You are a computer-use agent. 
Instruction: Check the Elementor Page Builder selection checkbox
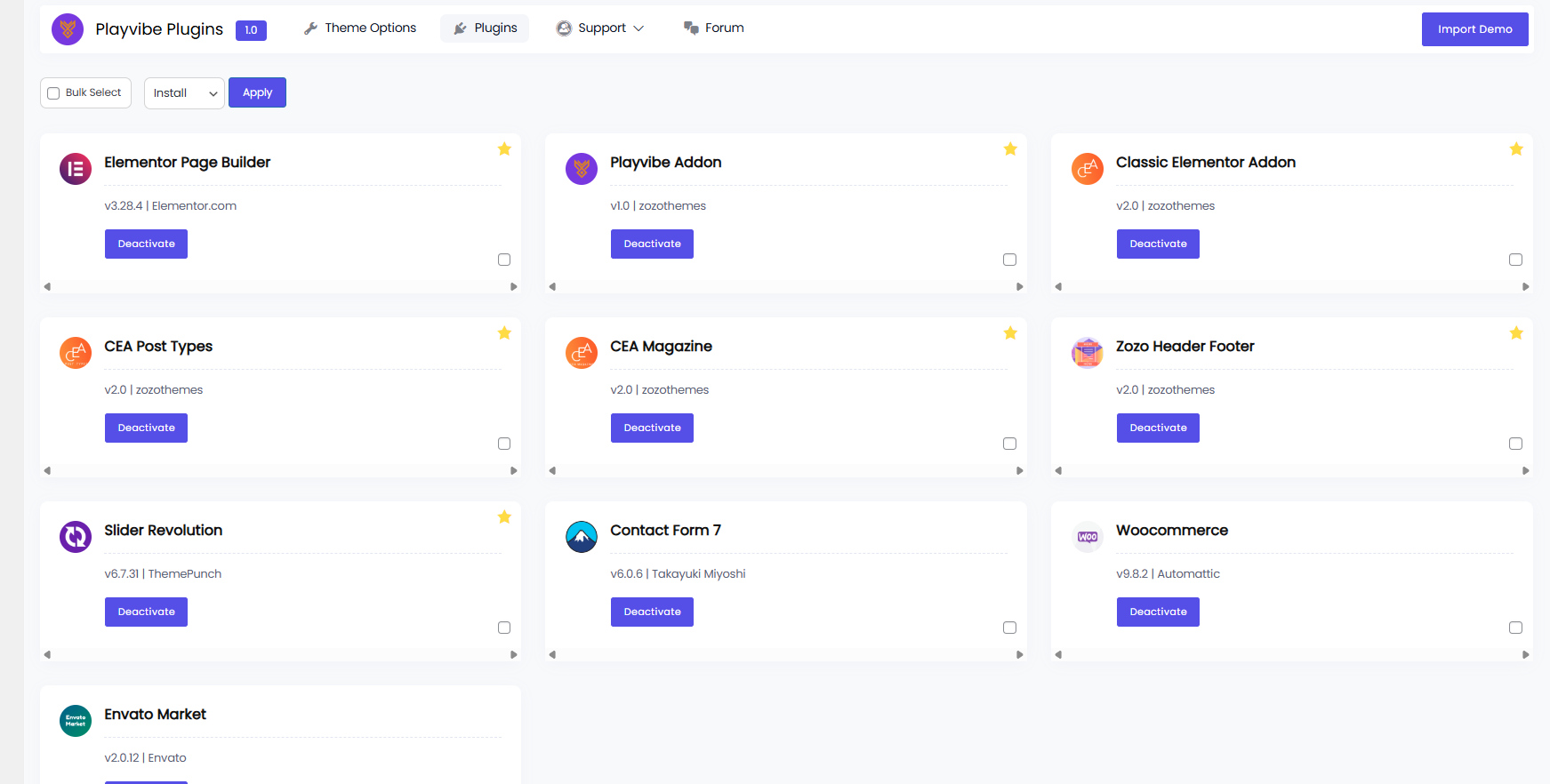[504, 260]
